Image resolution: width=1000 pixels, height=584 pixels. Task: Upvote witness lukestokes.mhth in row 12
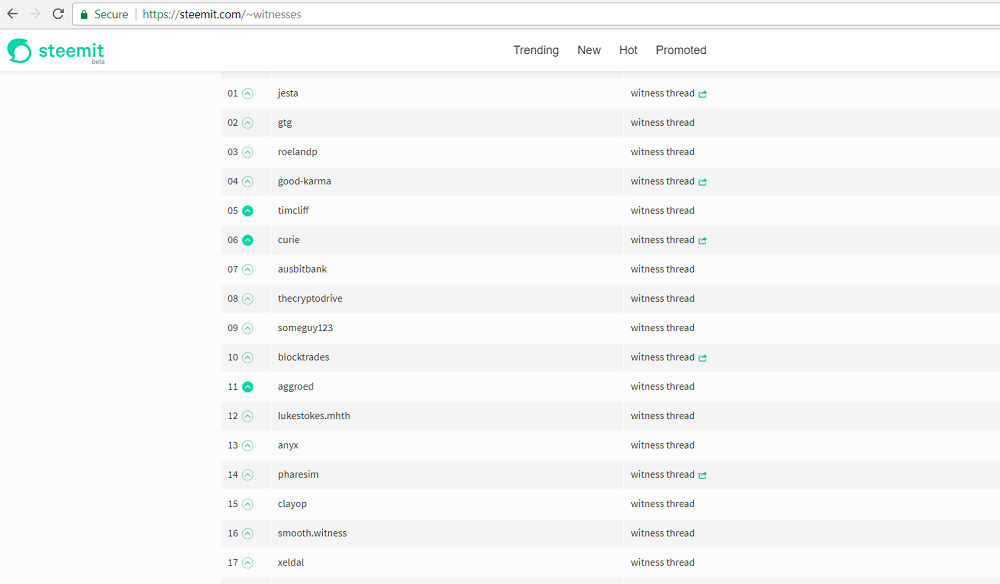coord(248,416)
